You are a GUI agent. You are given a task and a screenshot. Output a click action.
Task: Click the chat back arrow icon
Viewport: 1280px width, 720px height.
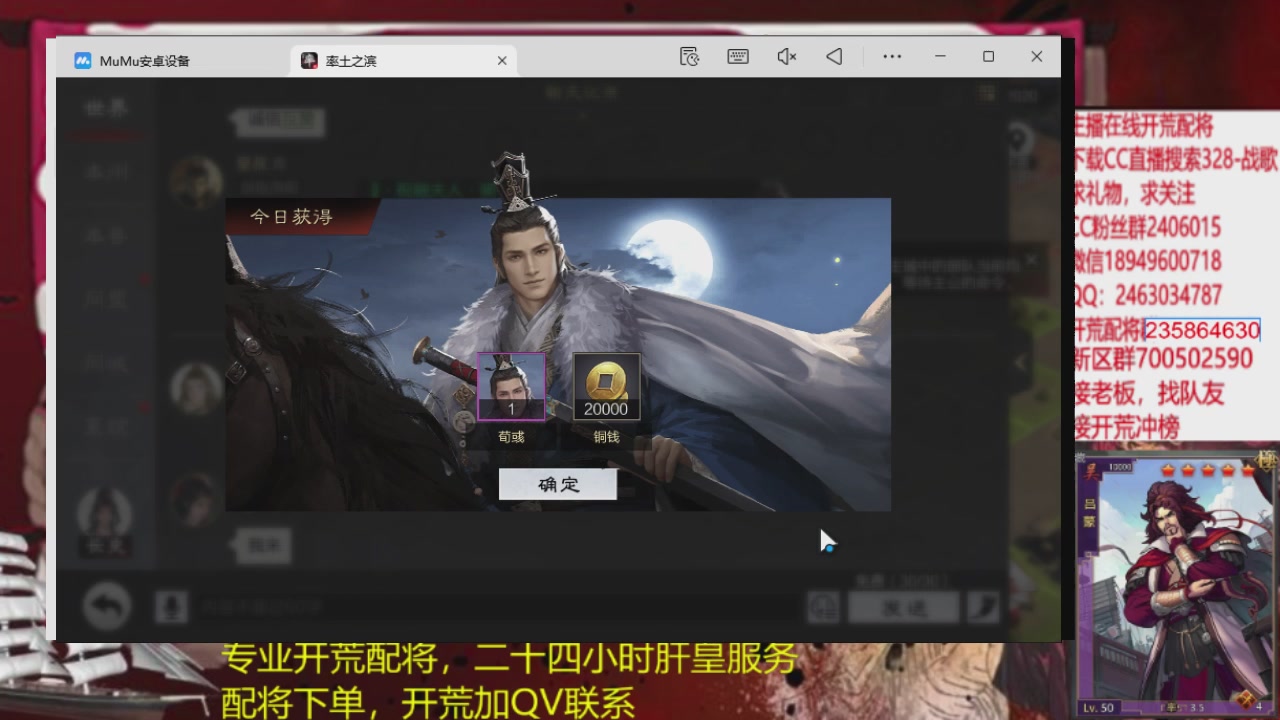[107, 606]
